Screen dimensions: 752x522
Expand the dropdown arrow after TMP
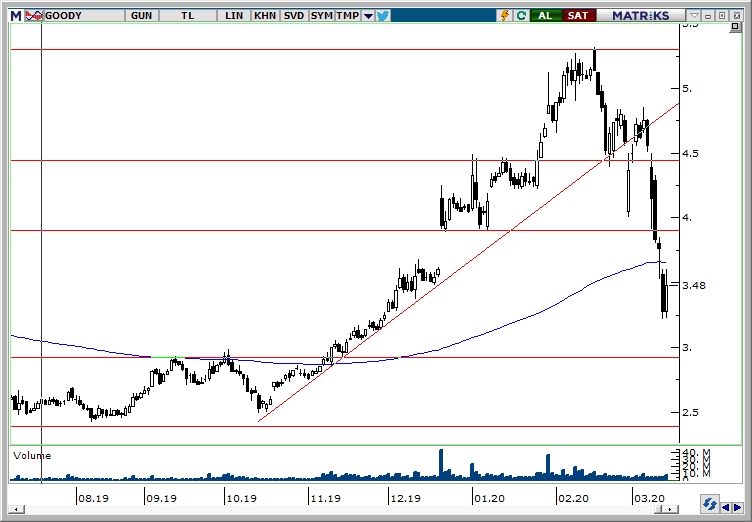368,16
